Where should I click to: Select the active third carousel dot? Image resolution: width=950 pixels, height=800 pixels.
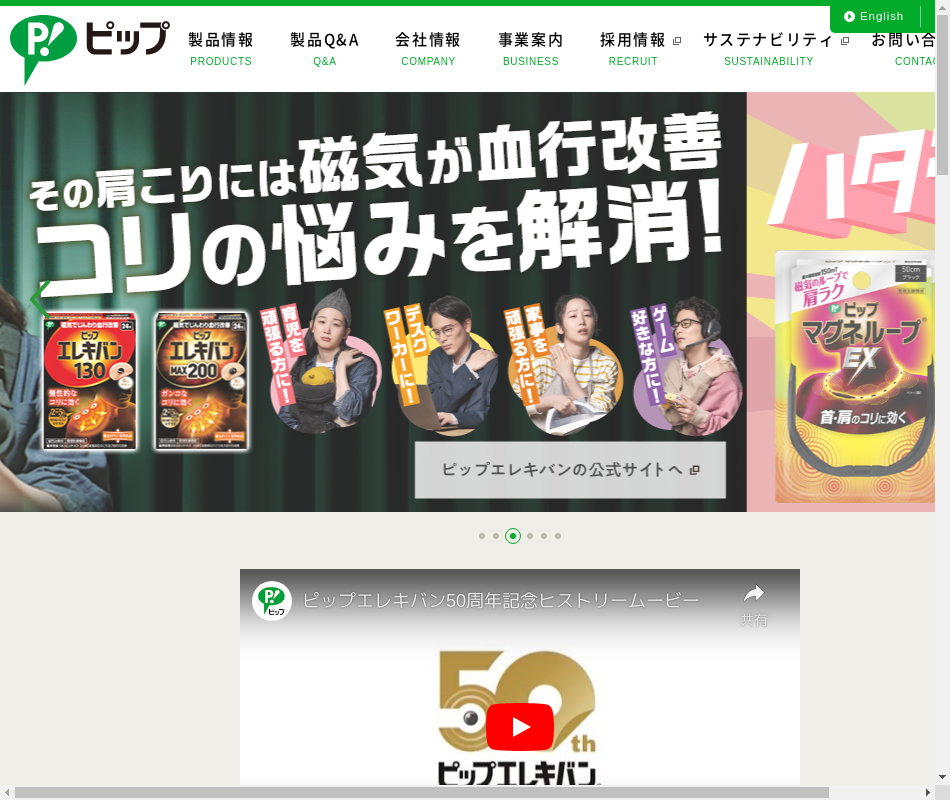pos(513,536)
